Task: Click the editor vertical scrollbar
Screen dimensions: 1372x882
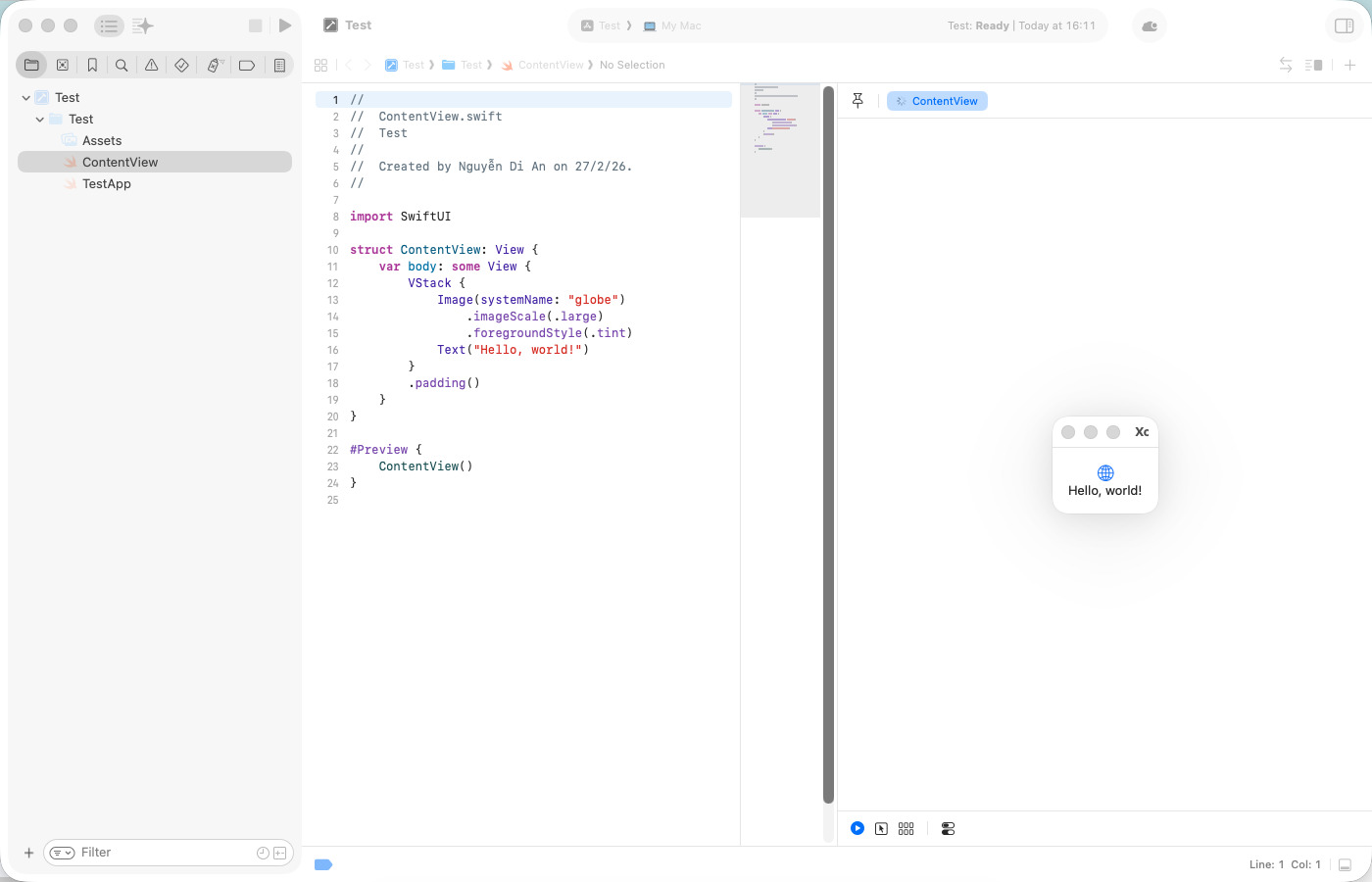Action: click(x=828, y=441)
